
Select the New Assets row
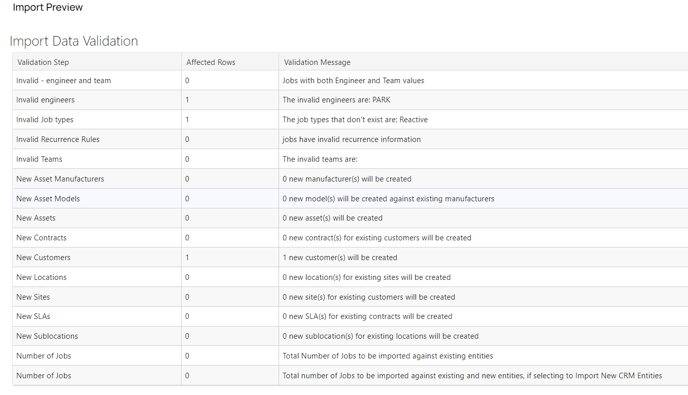(x=350, y=218)
